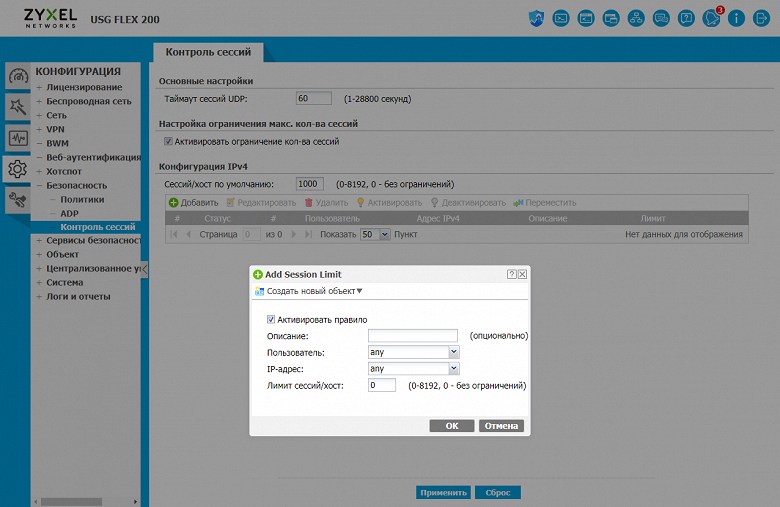Expand the VPN tree node
Screen dimensions: 780x507
click(39, 129)
